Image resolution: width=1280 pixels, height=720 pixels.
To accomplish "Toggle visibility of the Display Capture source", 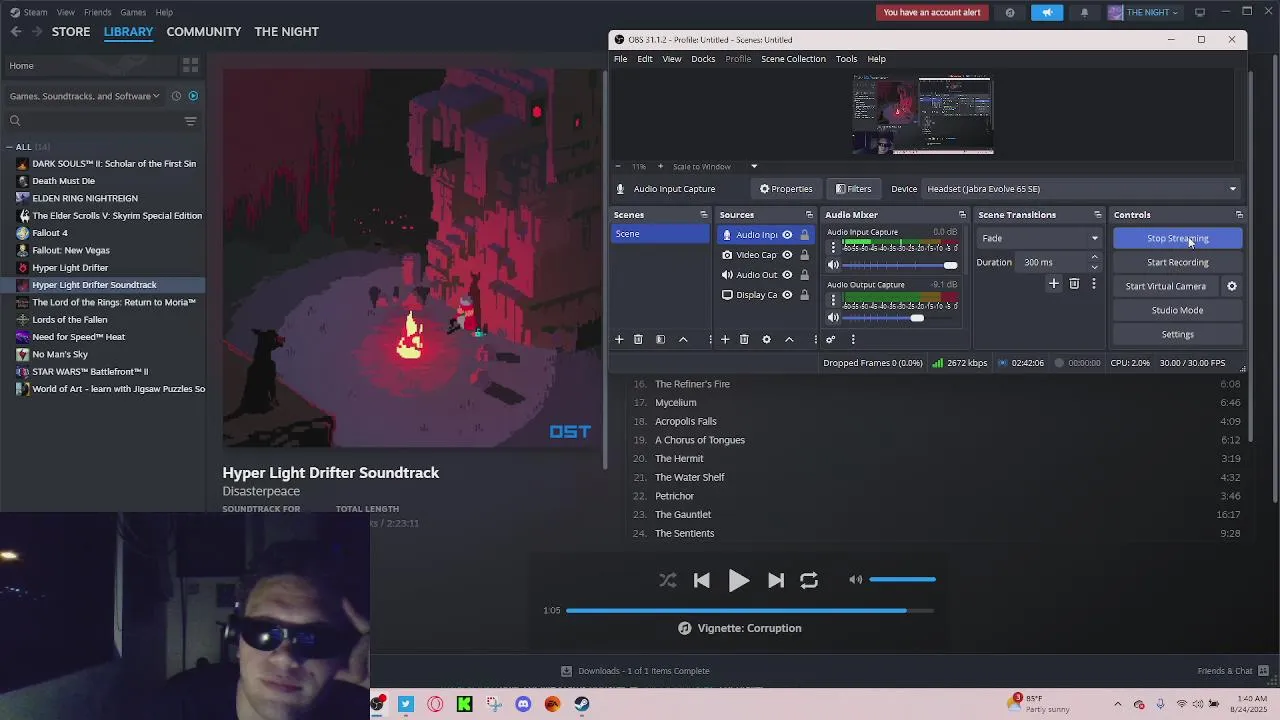I will pos(787,295).
